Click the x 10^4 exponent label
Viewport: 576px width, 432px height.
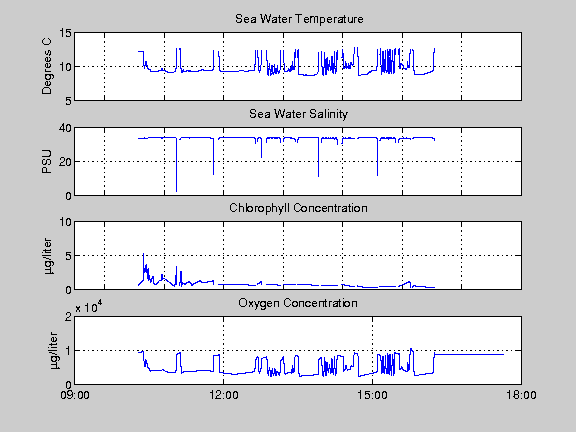coord(89,307)
